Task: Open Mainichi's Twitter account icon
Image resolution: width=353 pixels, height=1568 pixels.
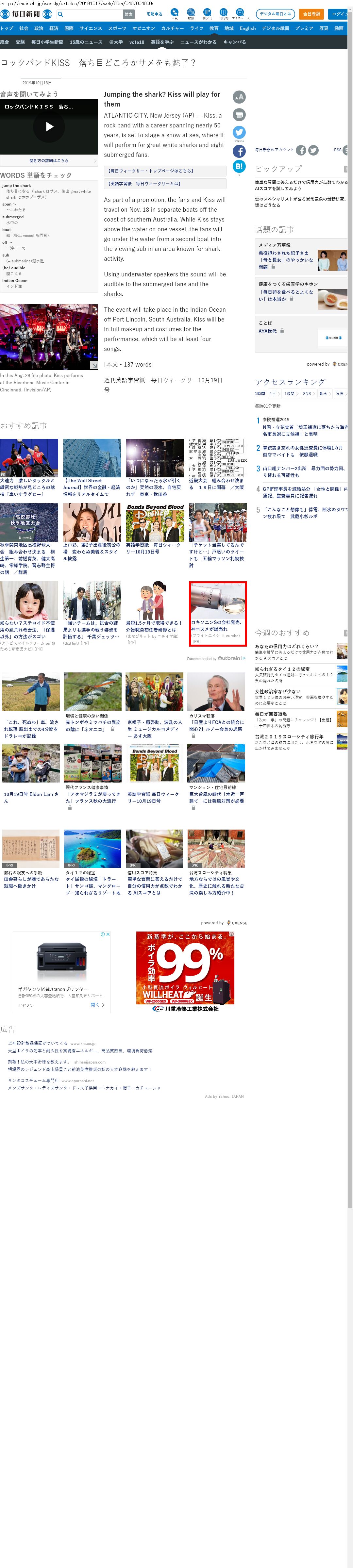Action: coord(313,150)
